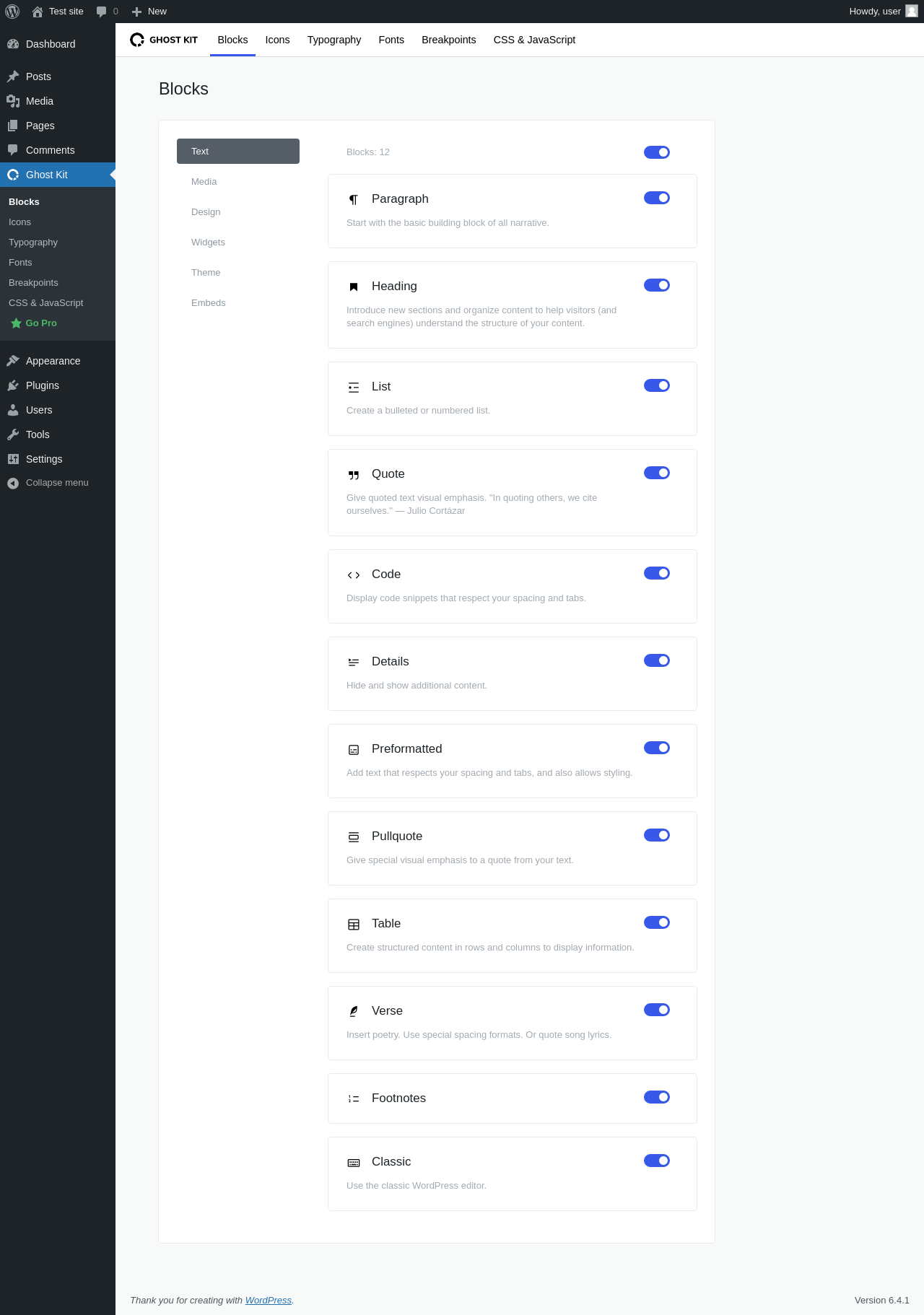This screenshot has height=1315, width=924.
Task: Click the Quote block quotation icon
Action: click(354, 474)
